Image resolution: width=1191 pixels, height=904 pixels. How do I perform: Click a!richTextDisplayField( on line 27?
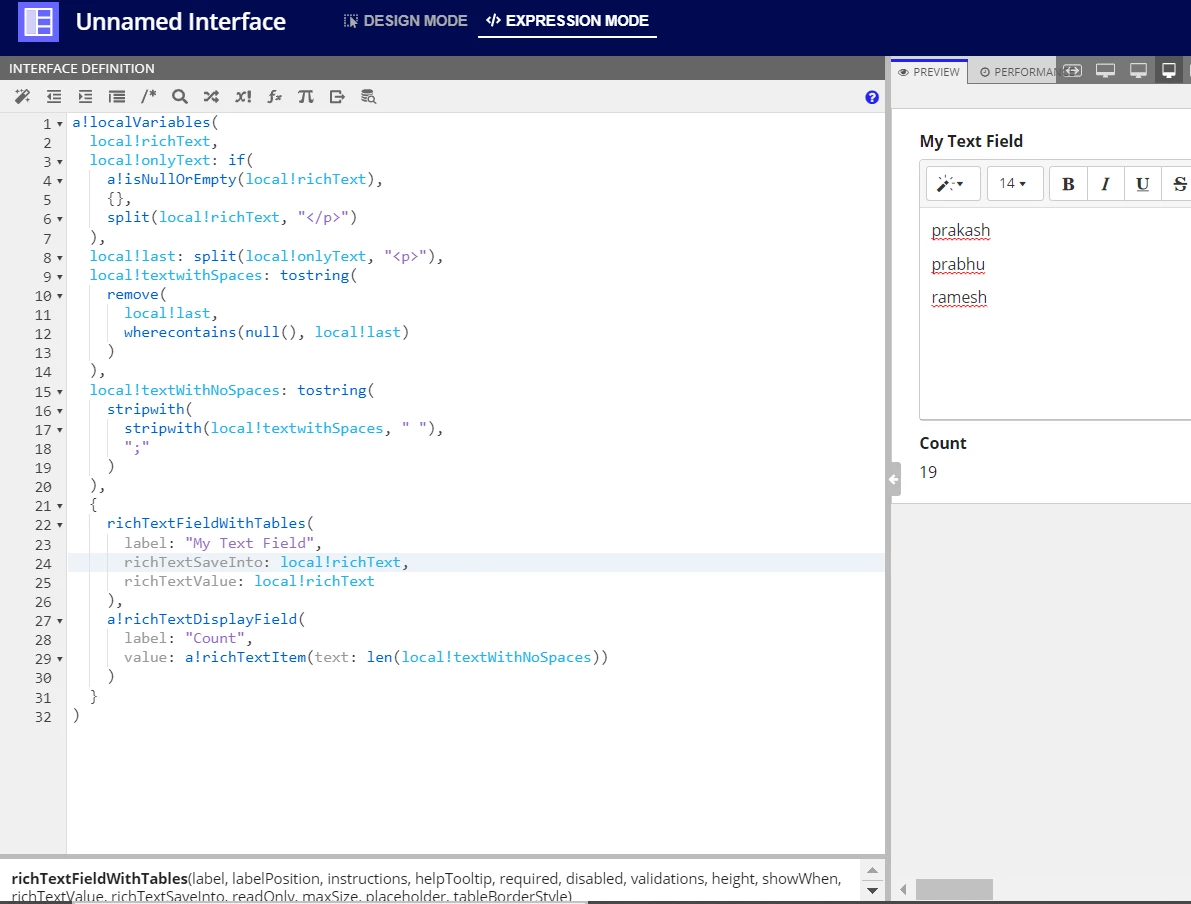click(206, 619)
